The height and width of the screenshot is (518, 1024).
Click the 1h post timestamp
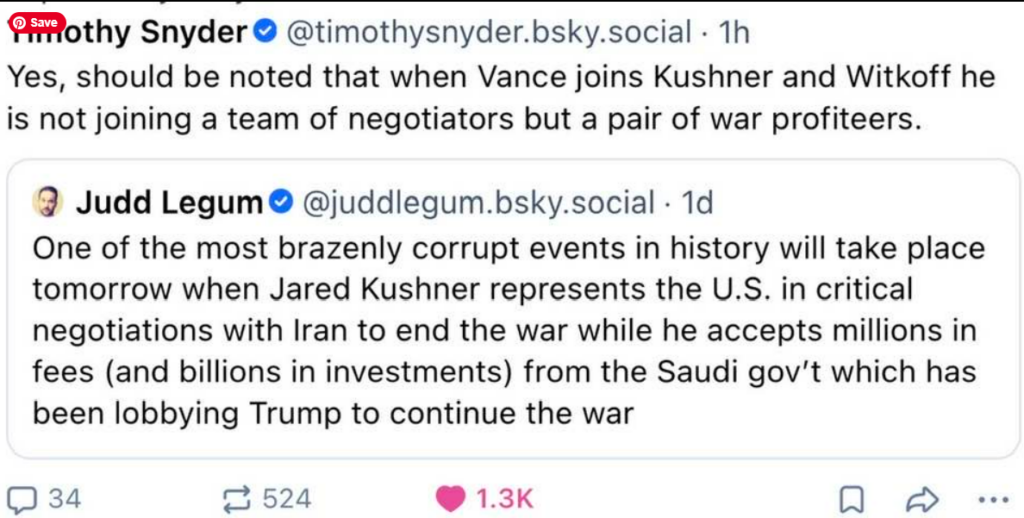(735, 32)
